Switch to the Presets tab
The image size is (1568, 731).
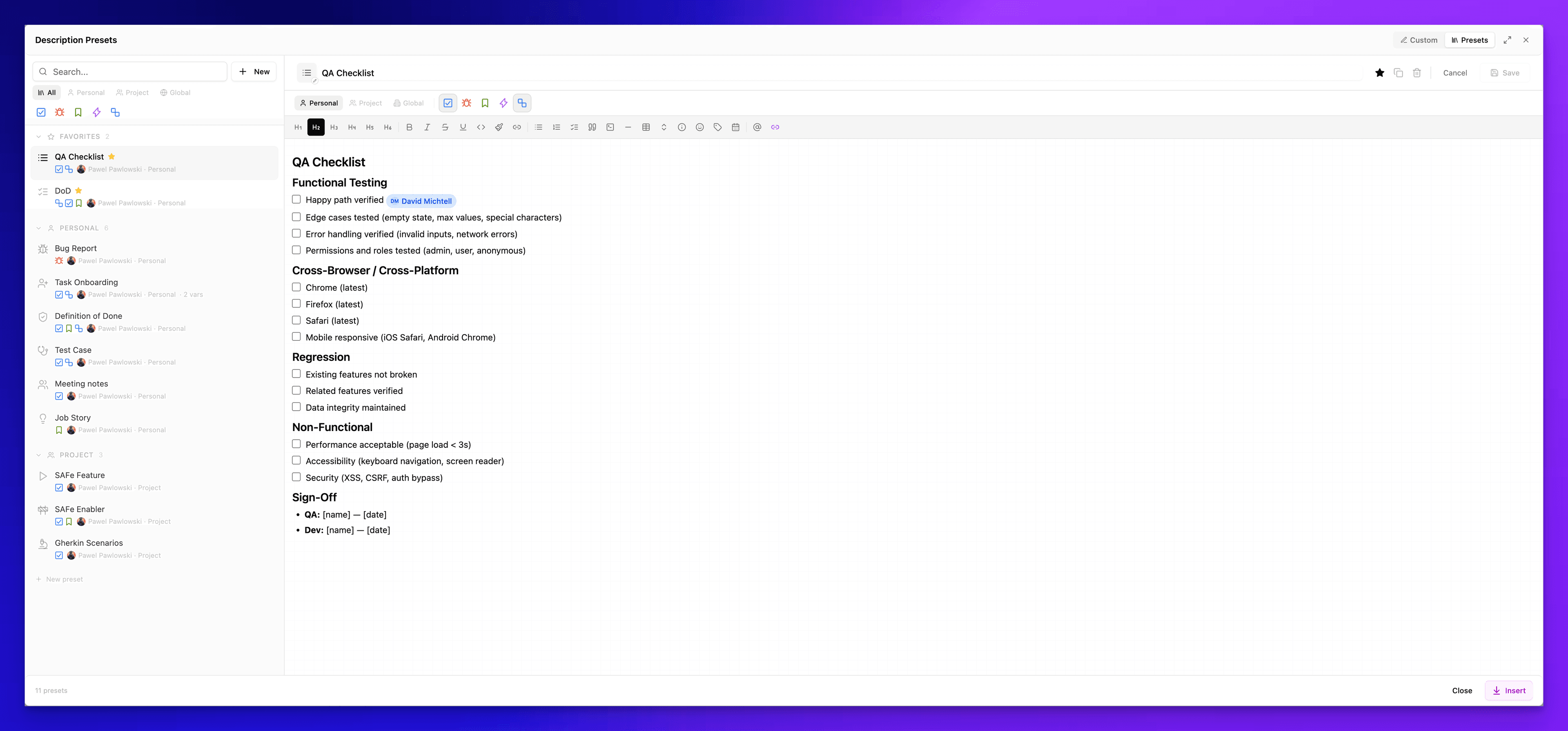1470,40
